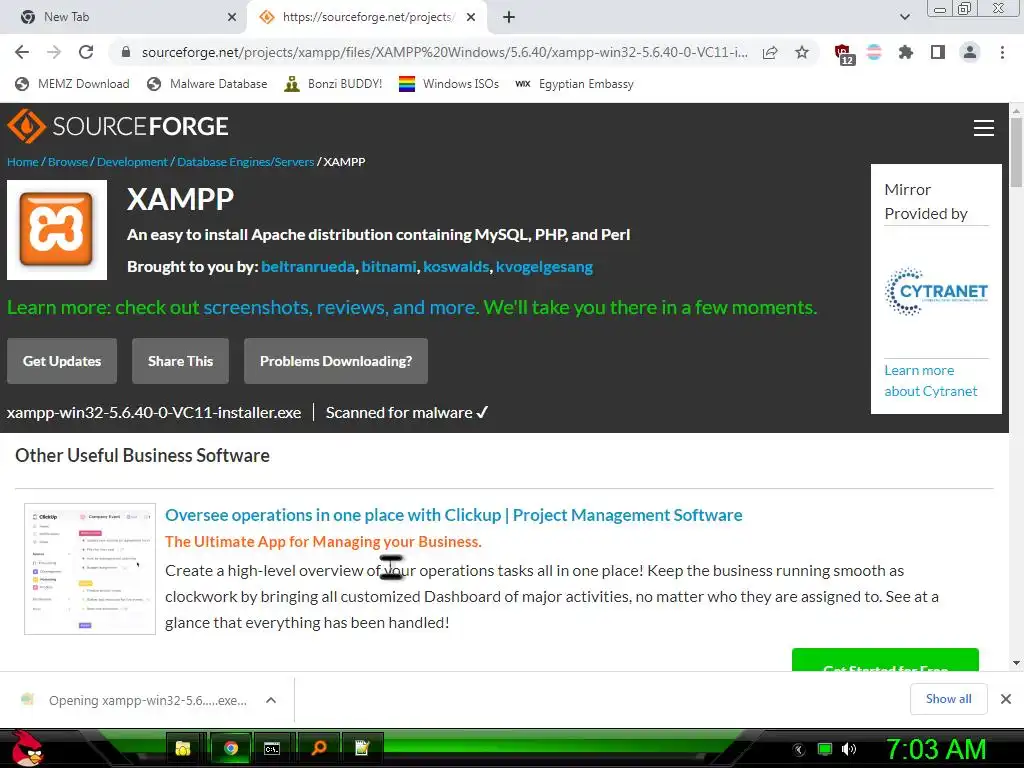Screen dimensions: 1024x768
Task: Open bitnami author profile link
Action: (x=389, y=266)
